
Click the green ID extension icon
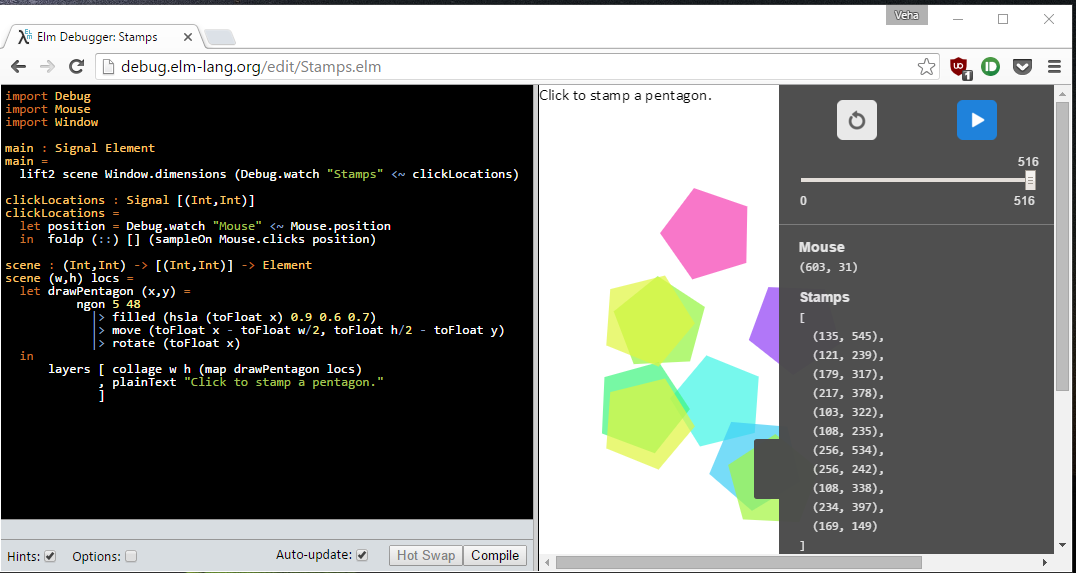[990, 67]
